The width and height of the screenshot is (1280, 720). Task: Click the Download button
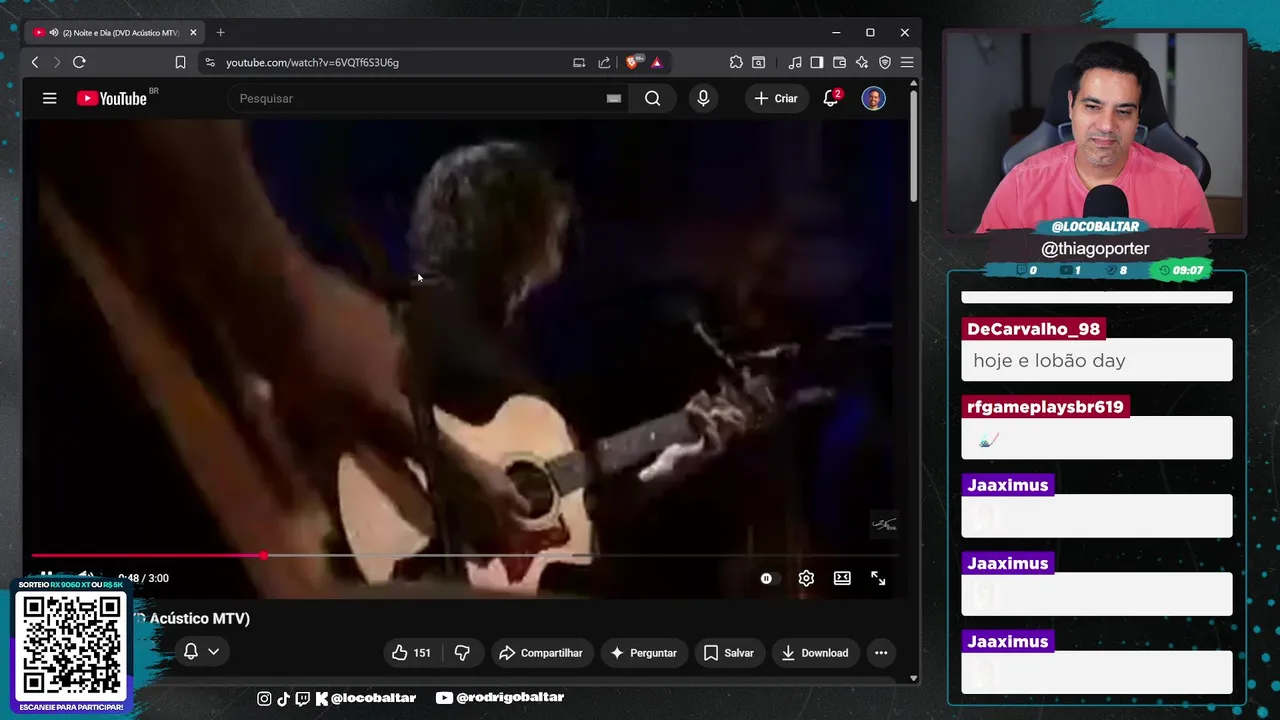pyautogui.click(x=815, y=653)
